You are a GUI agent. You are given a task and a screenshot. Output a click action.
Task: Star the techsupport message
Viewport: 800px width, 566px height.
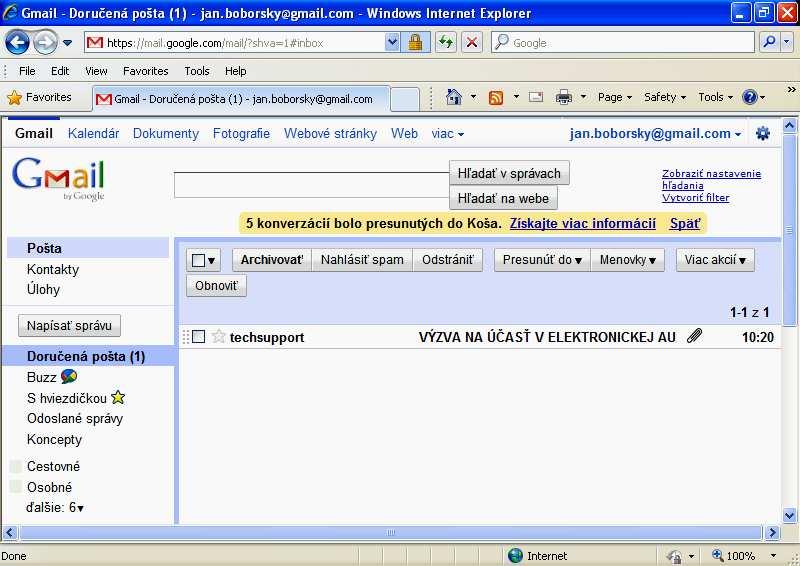[x=218, y=336]
